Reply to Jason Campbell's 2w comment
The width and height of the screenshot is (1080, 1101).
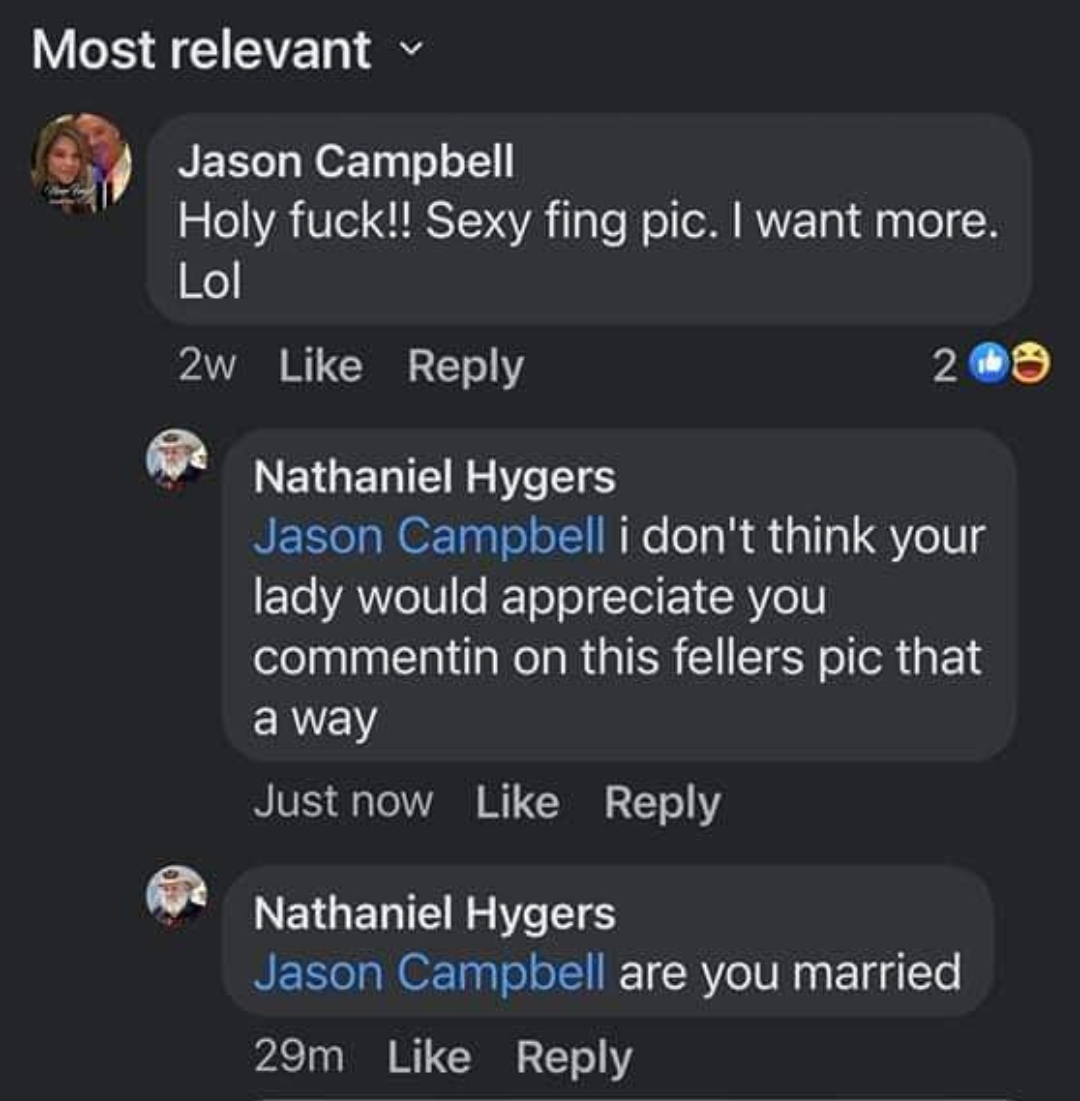(x=466, y=367)
